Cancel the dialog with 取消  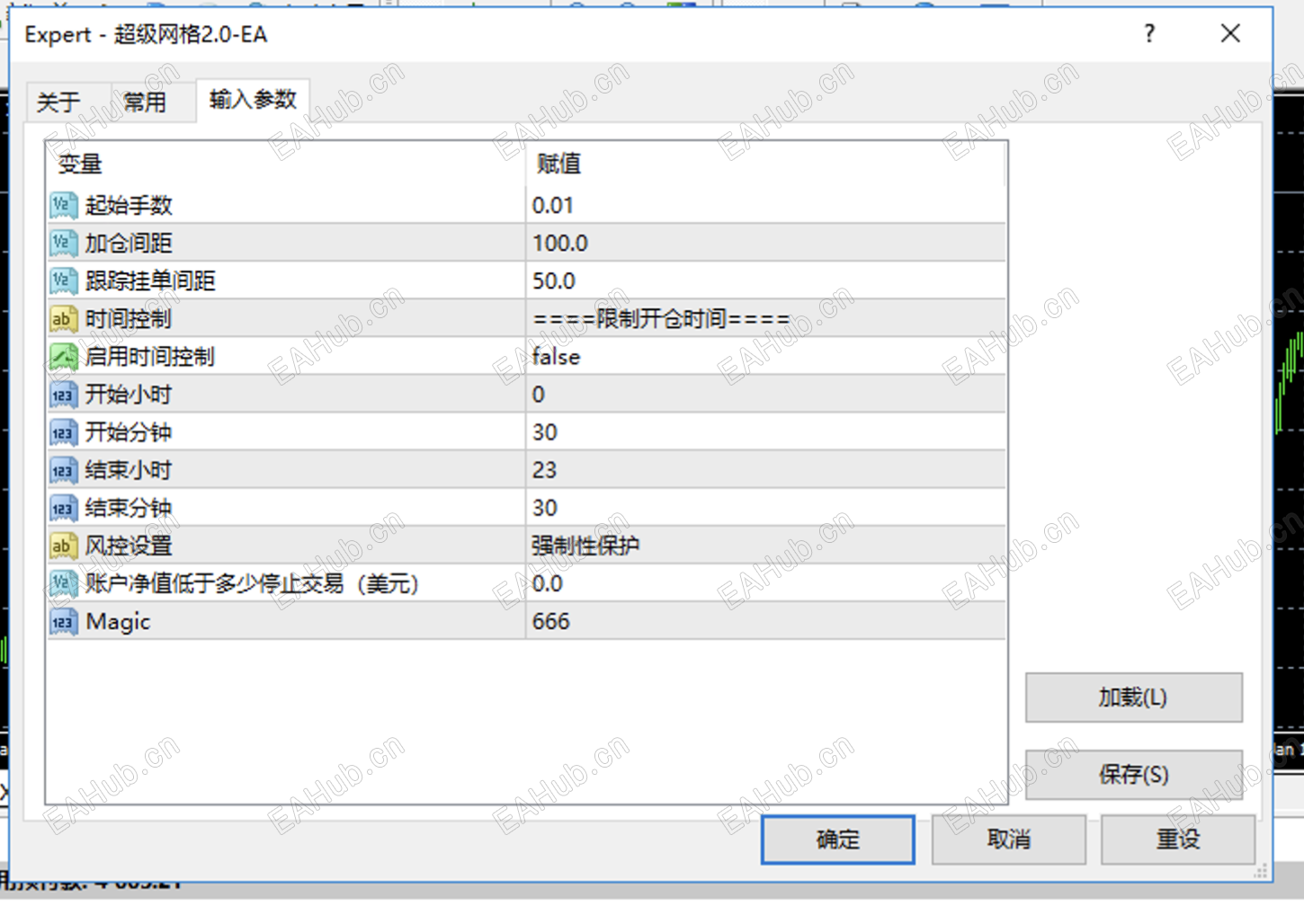coord(1007,839)
